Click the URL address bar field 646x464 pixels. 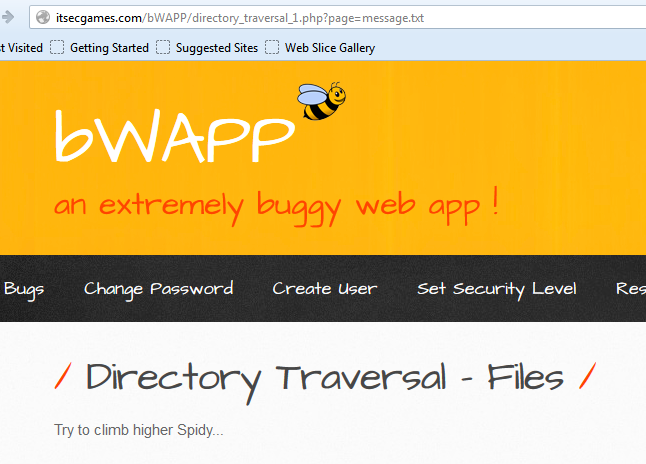(x=337, y=18)
